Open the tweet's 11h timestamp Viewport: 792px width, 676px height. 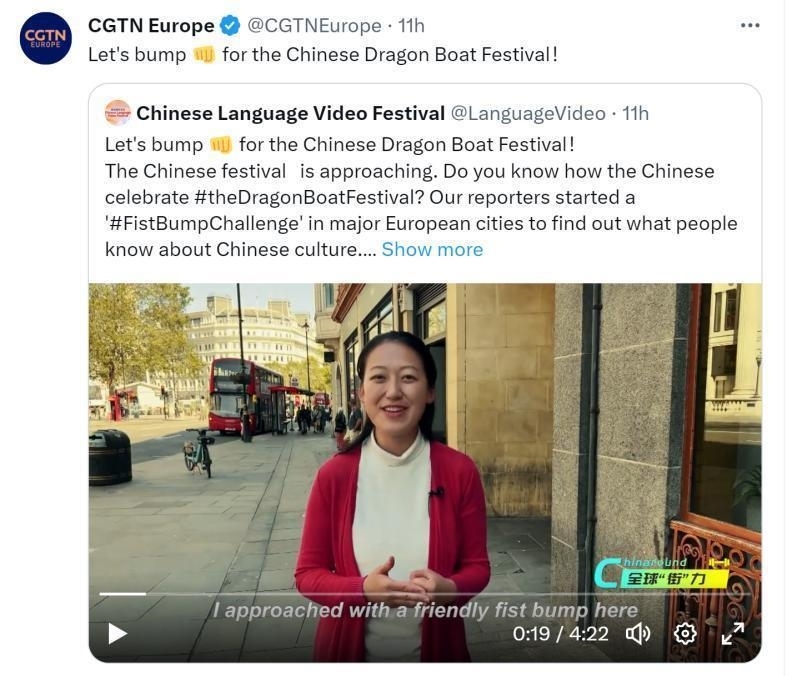[411, 25]
